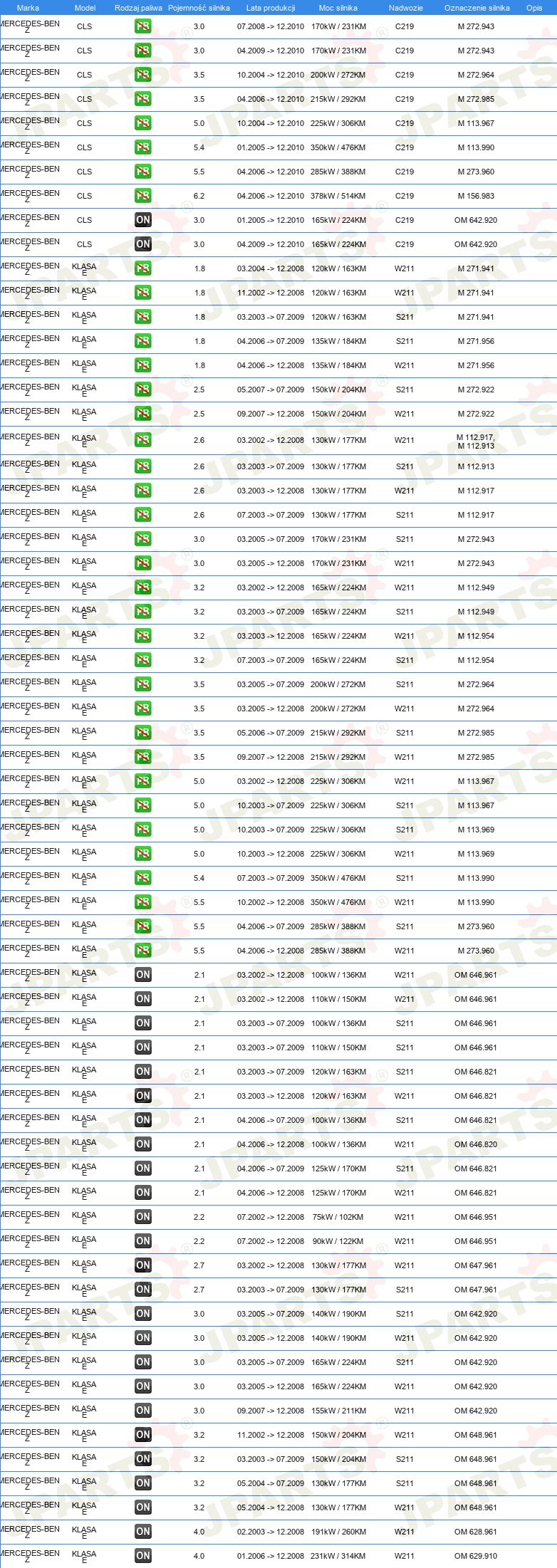The image size is (557, 1568).
Task: Select 4.0 capacity in OM 628.961 row
Action: click(x=199, y=1532)
